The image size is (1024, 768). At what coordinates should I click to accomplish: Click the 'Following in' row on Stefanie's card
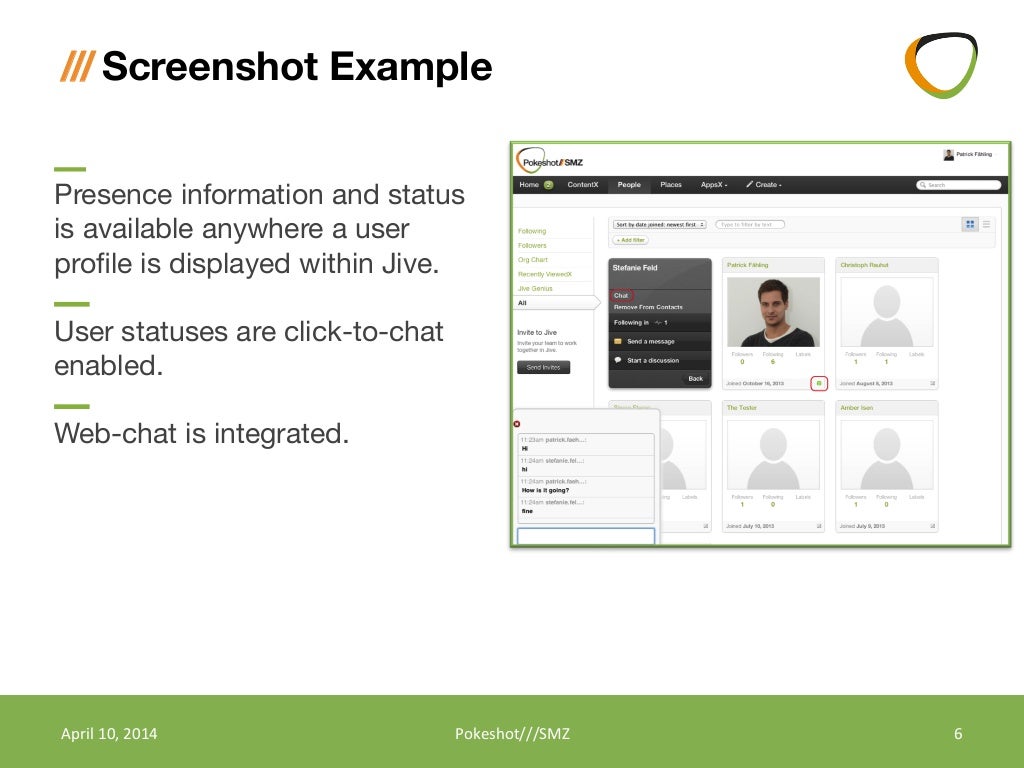click(x=660, y=323)
